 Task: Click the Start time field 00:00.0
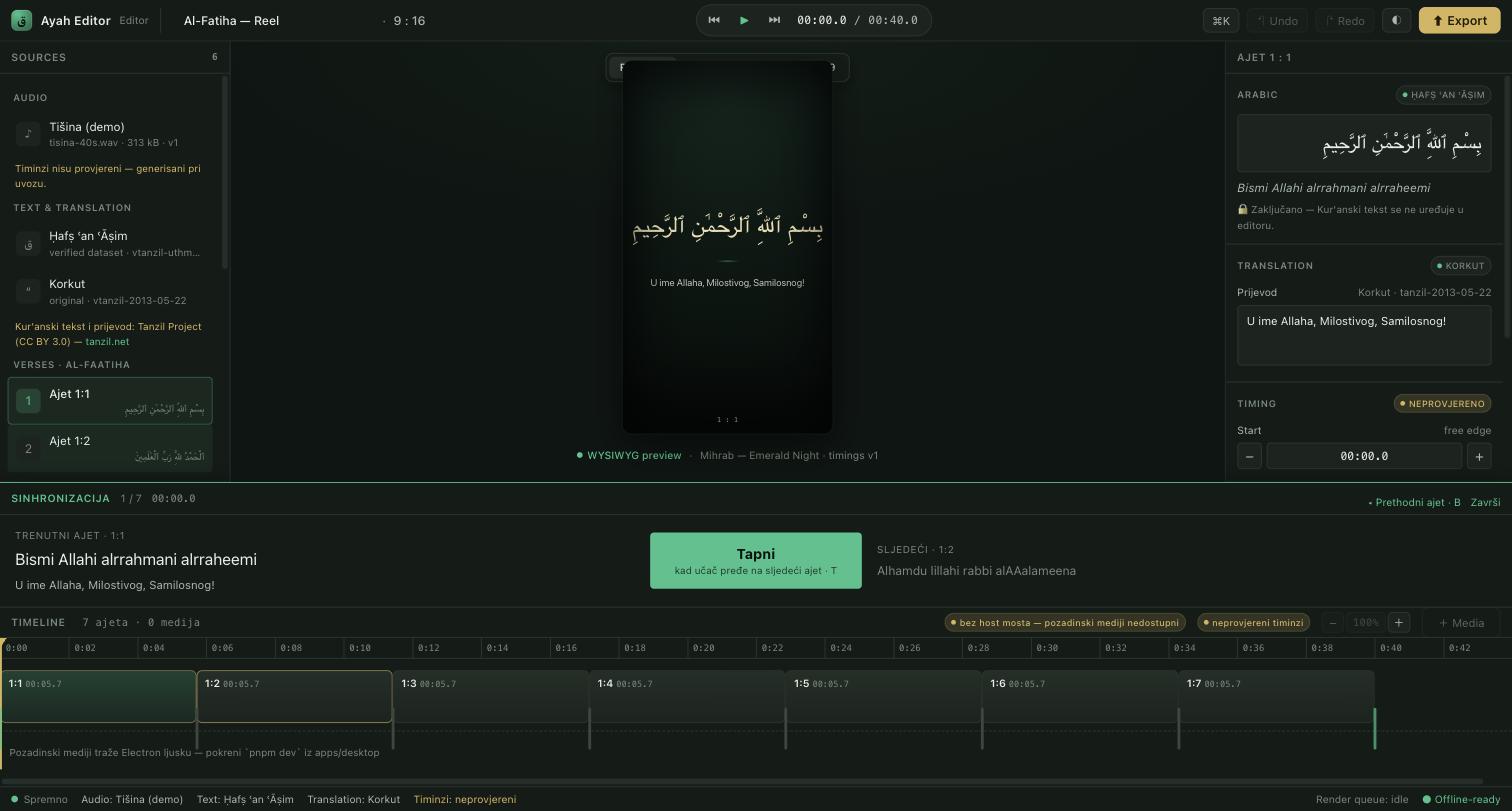(x=1364, y=456)
